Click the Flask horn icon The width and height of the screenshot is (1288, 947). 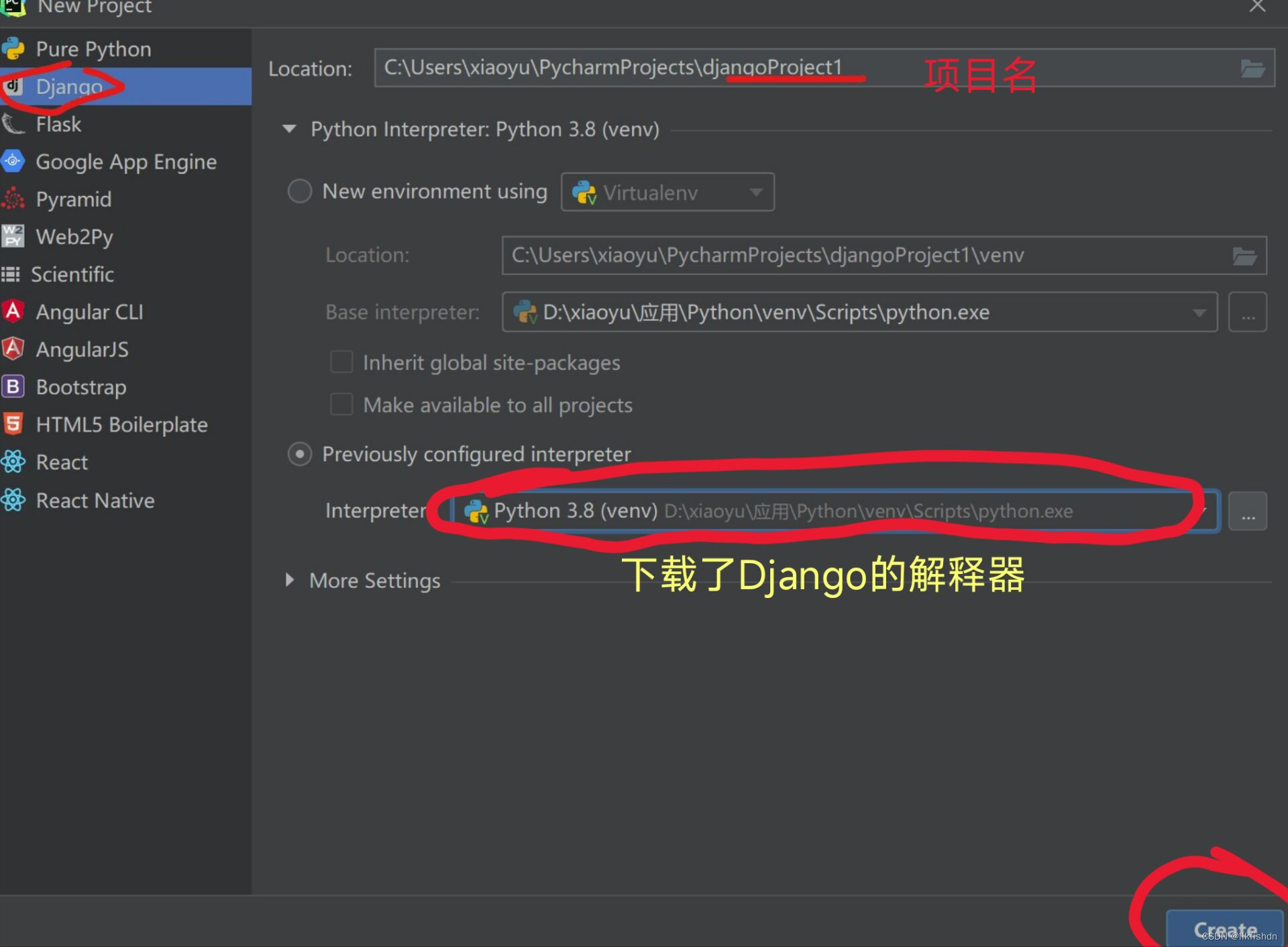point(13,124)
